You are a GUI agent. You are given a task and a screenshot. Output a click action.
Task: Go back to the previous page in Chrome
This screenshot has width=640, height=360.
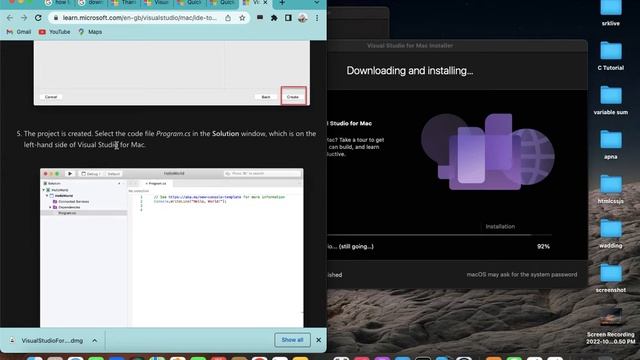10,18
